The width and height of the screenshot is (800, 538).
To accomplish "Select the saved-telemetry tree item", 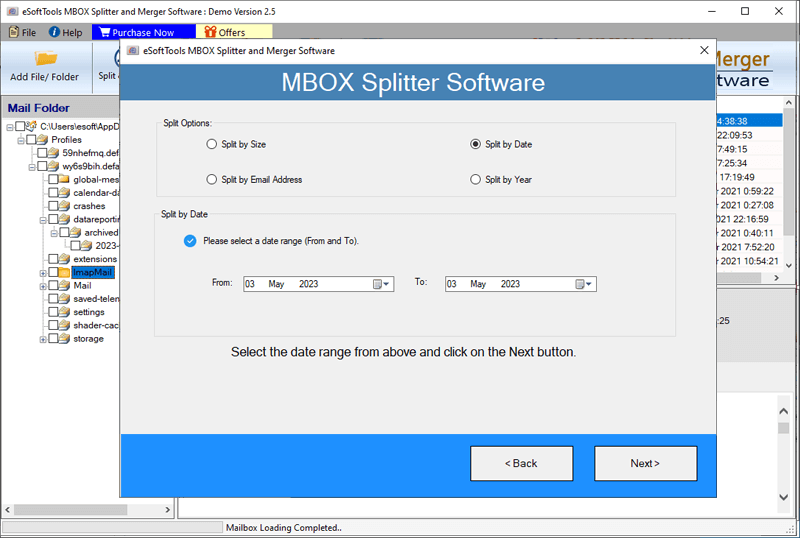I will pyautogui.click(x=96, y=299).
